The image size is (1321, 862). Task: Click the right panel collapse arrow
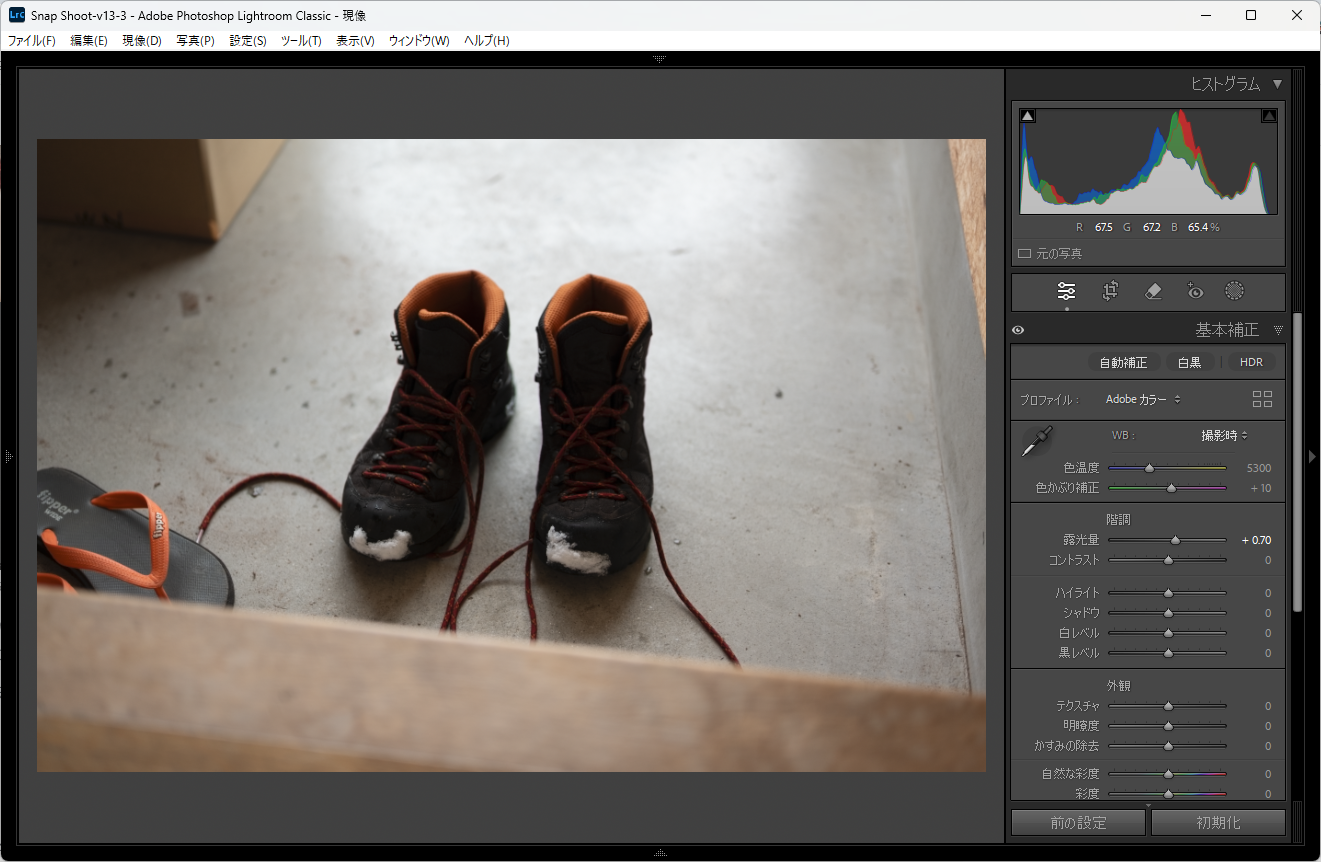1312,456
